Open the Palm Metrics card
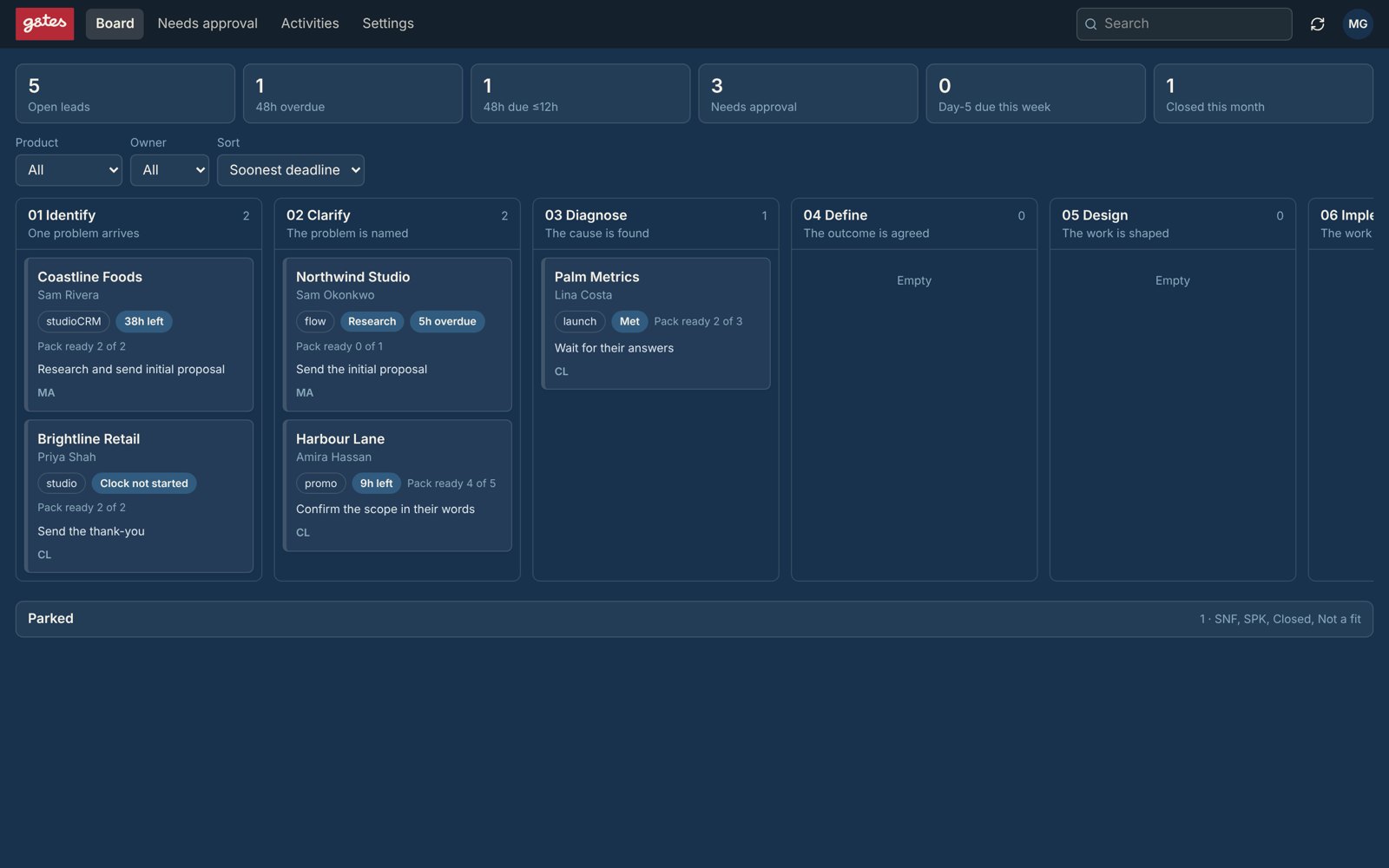 (655, 324)
